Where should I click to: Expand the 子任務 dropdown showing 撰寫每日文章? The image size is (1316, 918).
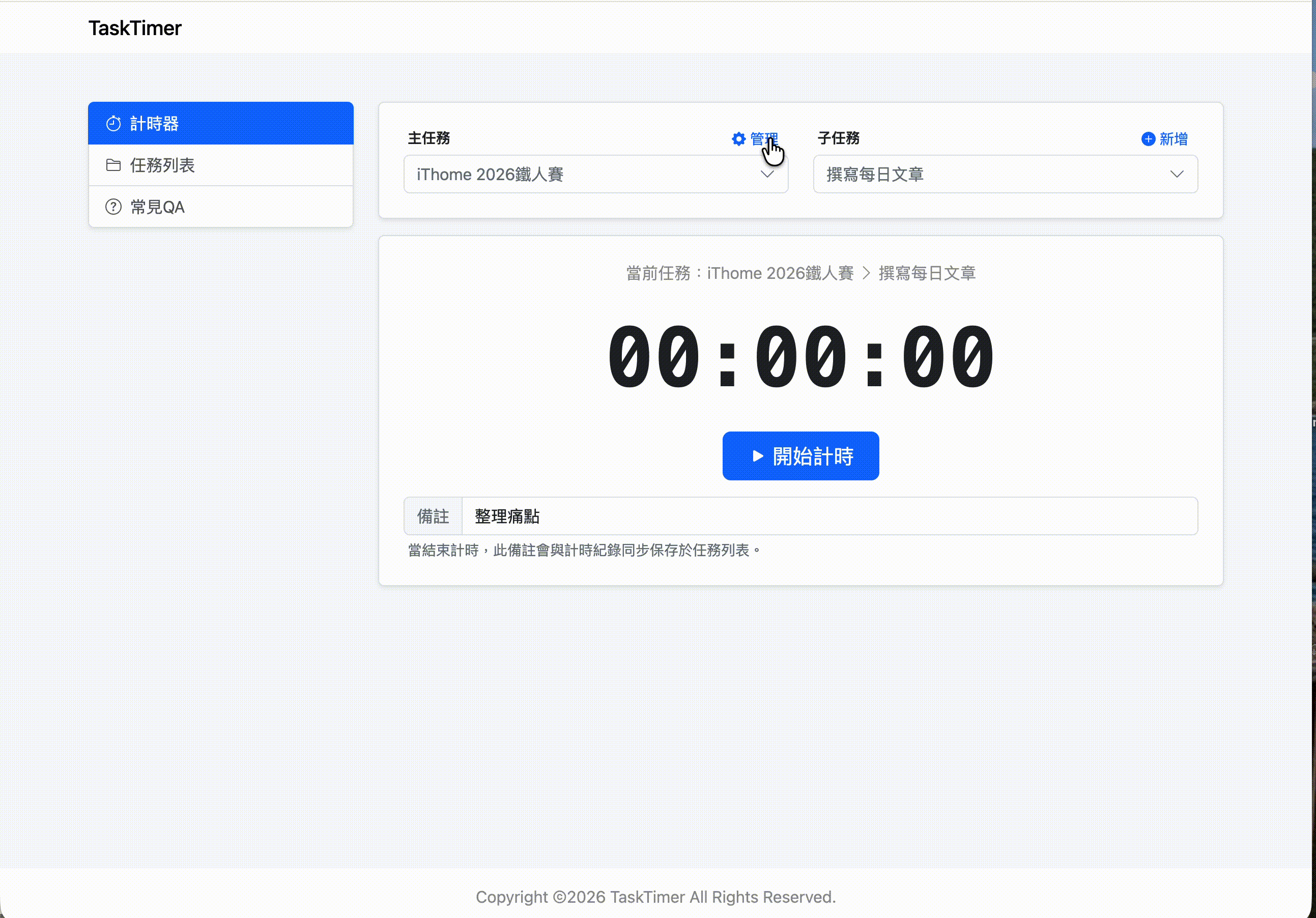tap(1006, 174)
